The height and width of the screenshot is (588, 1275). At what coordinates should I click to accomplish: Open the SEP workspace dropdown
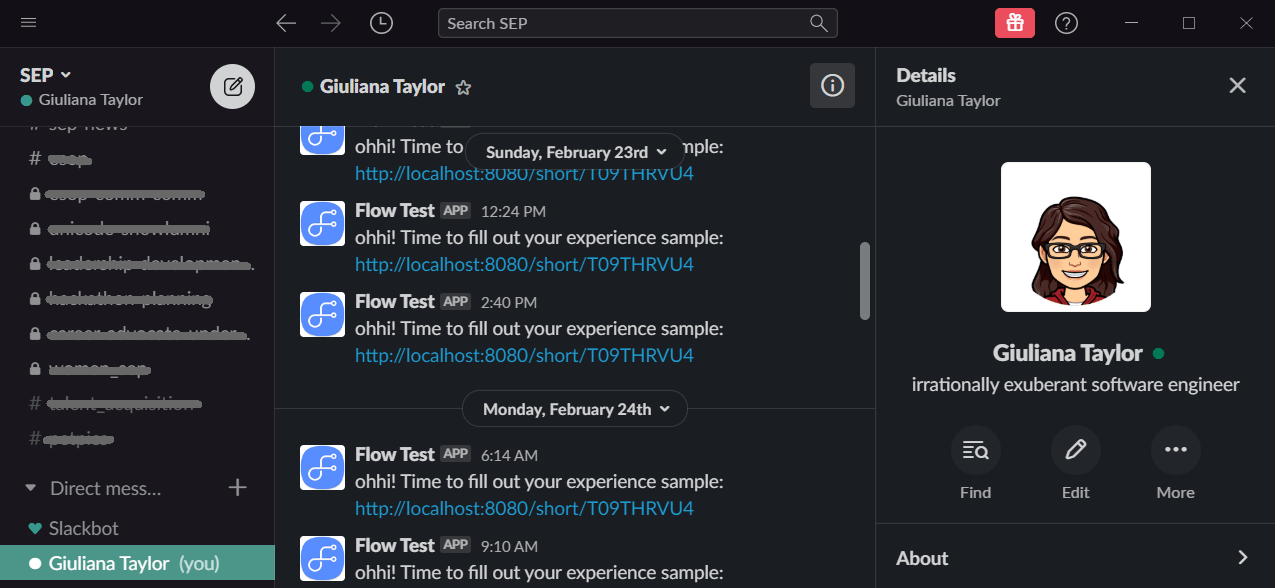click(45, 74)
